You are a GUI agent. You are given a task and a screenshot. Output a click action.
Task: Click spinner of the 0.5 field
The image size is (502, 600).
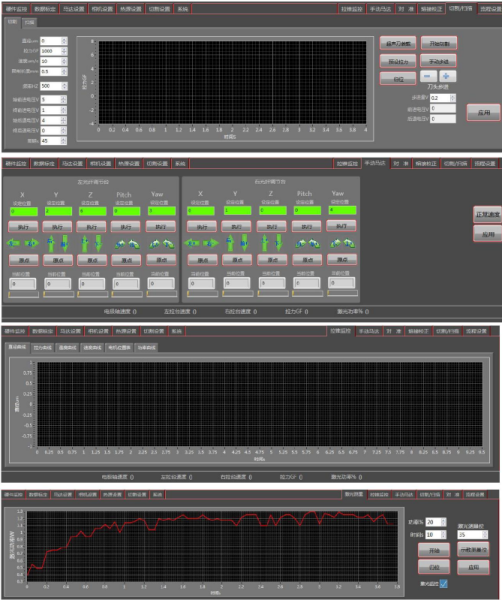64,72
